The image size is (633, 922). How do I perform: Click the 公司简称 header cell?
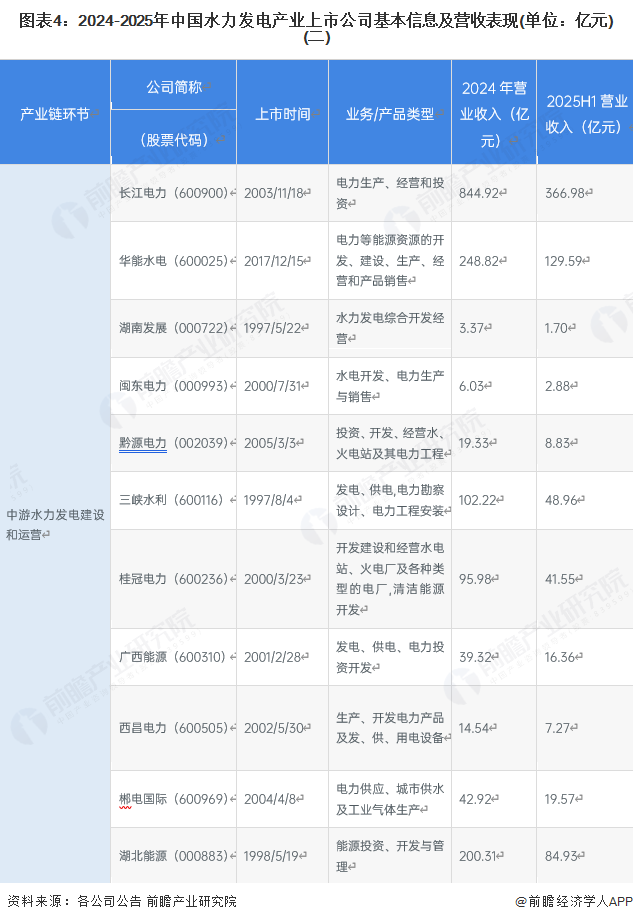point(174,87)
